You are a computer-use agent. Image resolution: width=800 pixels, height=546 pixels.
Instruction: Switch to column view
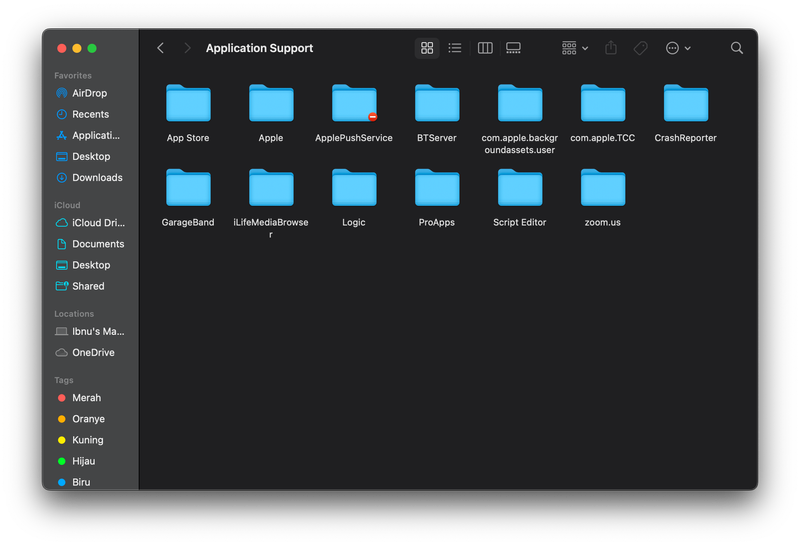[485, 48]
